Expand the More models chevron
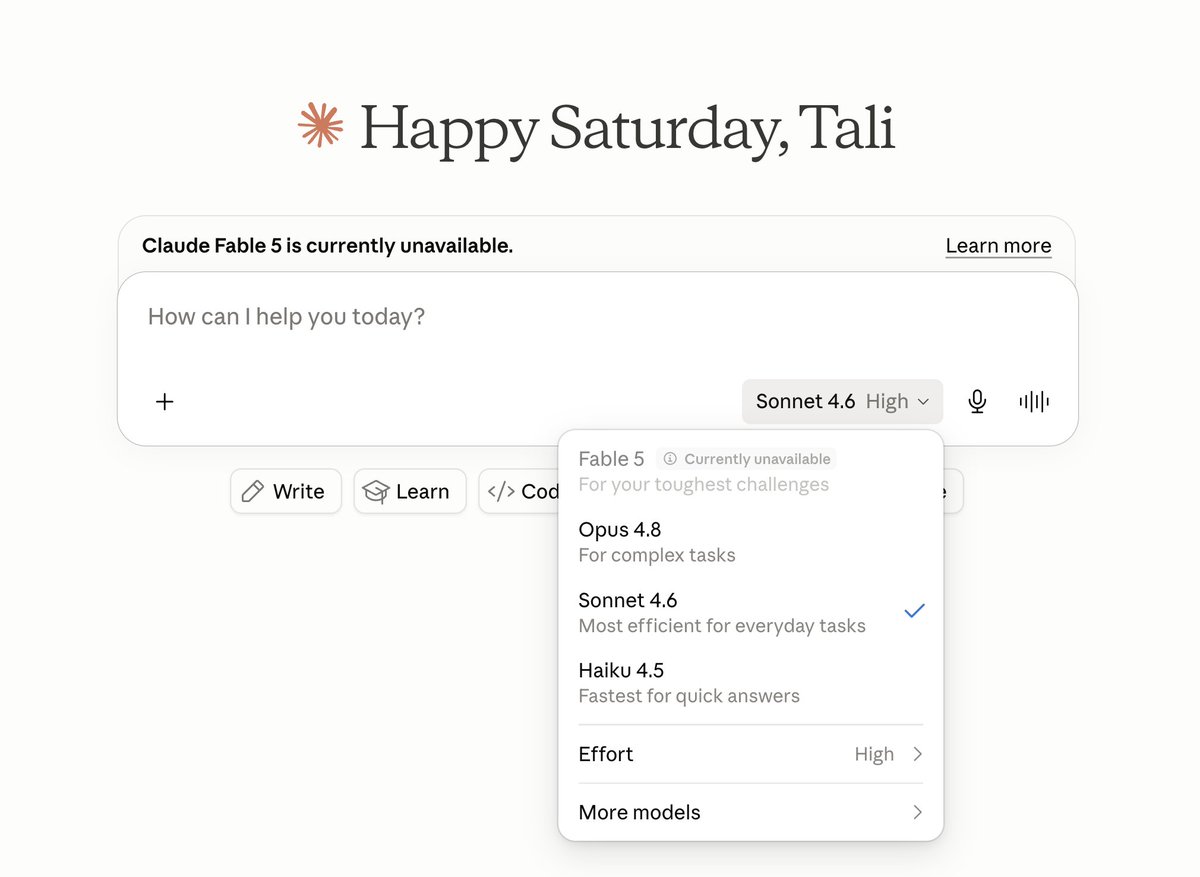The height and width of the screenshot is (877, 1200). [917, 812]
